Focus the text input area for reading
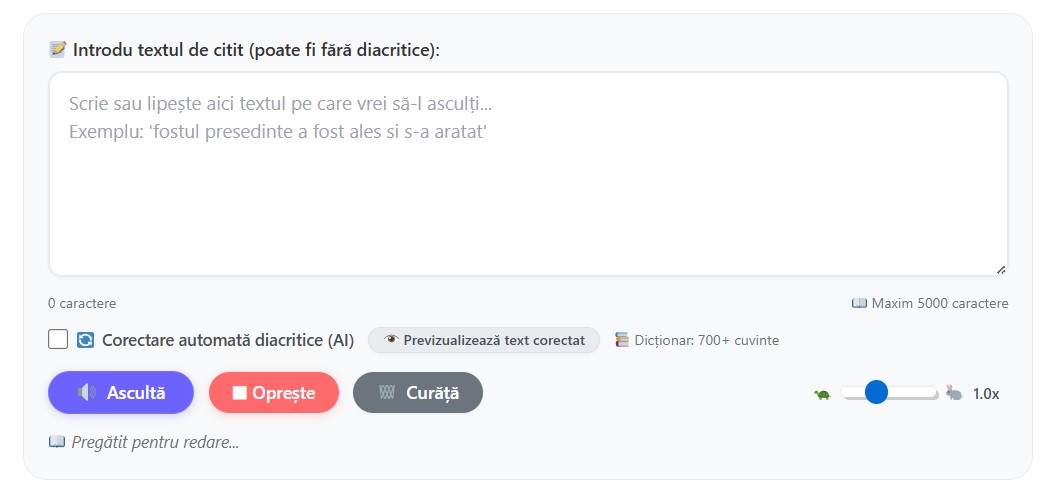1042x494 pixels. tap(528, 174)
